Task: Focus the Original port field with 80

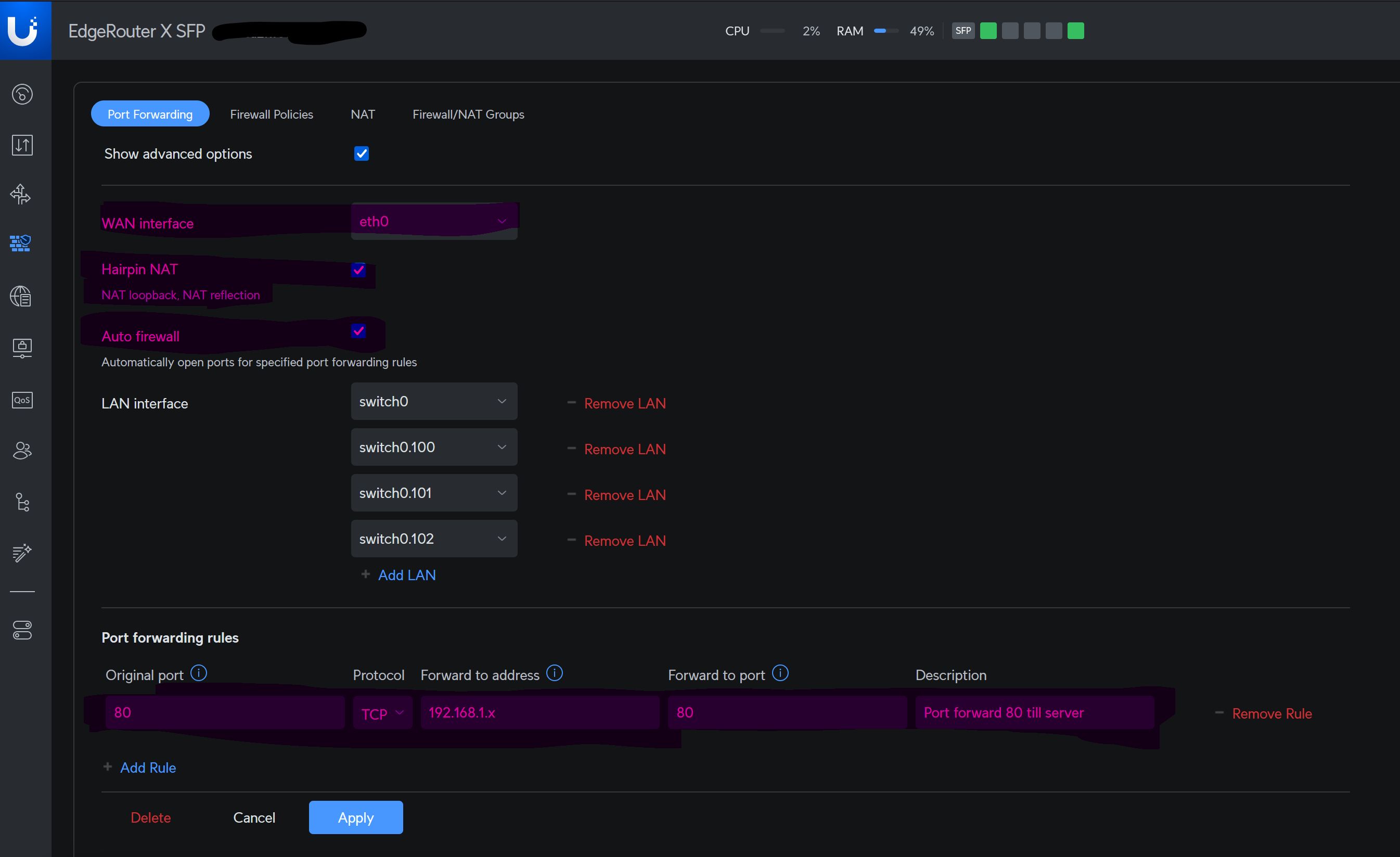Action: tap(225, 713)
